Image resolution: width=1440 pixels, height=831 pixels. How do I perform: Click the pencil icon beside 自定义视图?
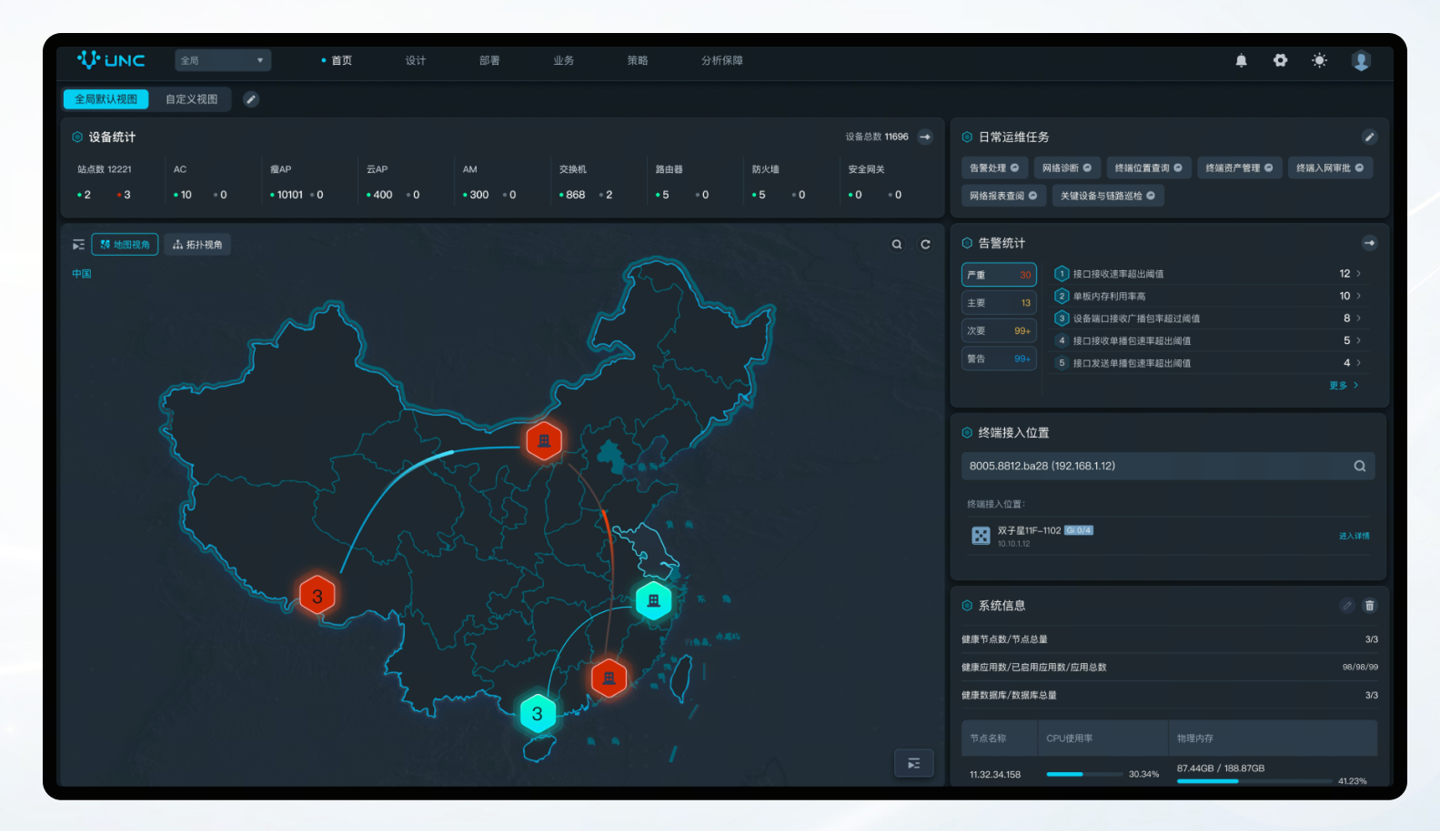tap(251, 99)
